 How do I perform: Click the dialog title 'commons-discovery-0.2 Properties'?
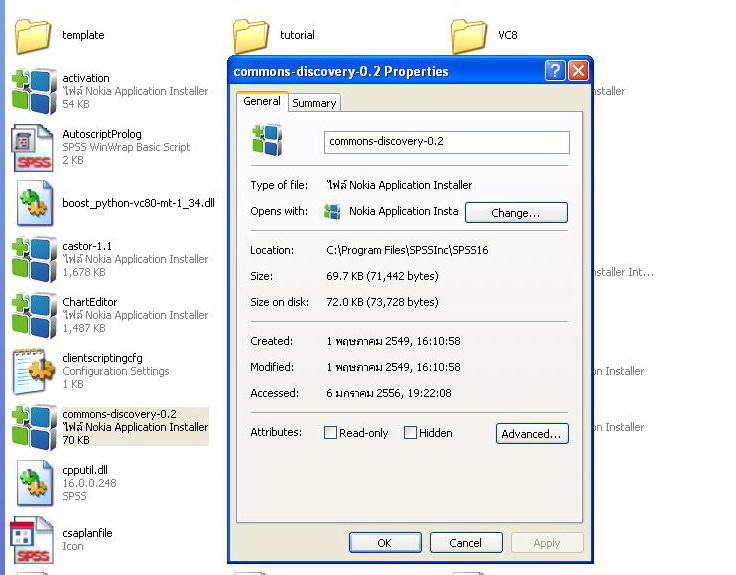[x=341, y=71]
